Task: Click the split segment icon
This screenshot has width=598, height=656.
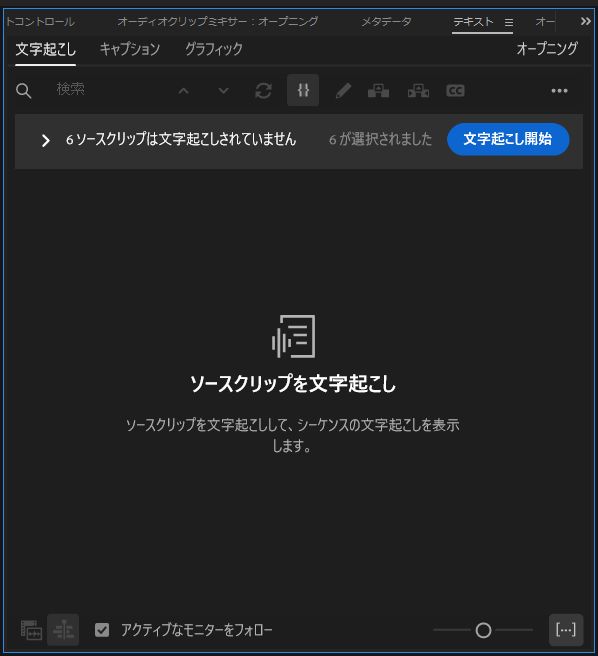Action: (418, 90)
